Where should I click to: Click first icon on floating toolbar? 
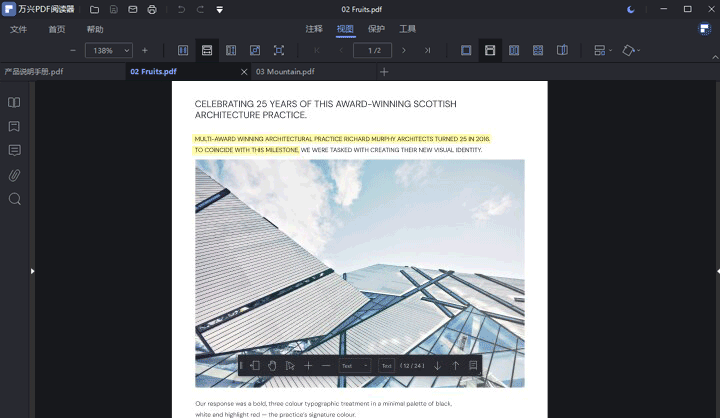click(x=255, y=366)
